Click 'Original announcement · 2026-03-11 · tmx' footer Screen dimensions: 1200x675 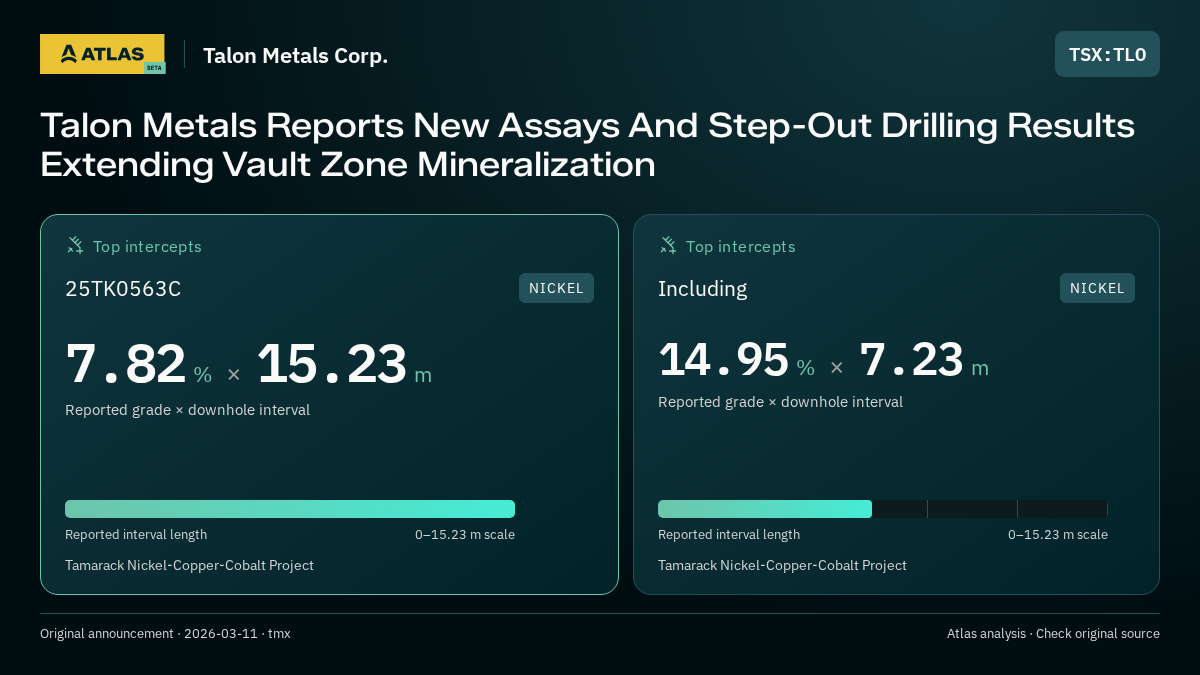coord(165,633)
